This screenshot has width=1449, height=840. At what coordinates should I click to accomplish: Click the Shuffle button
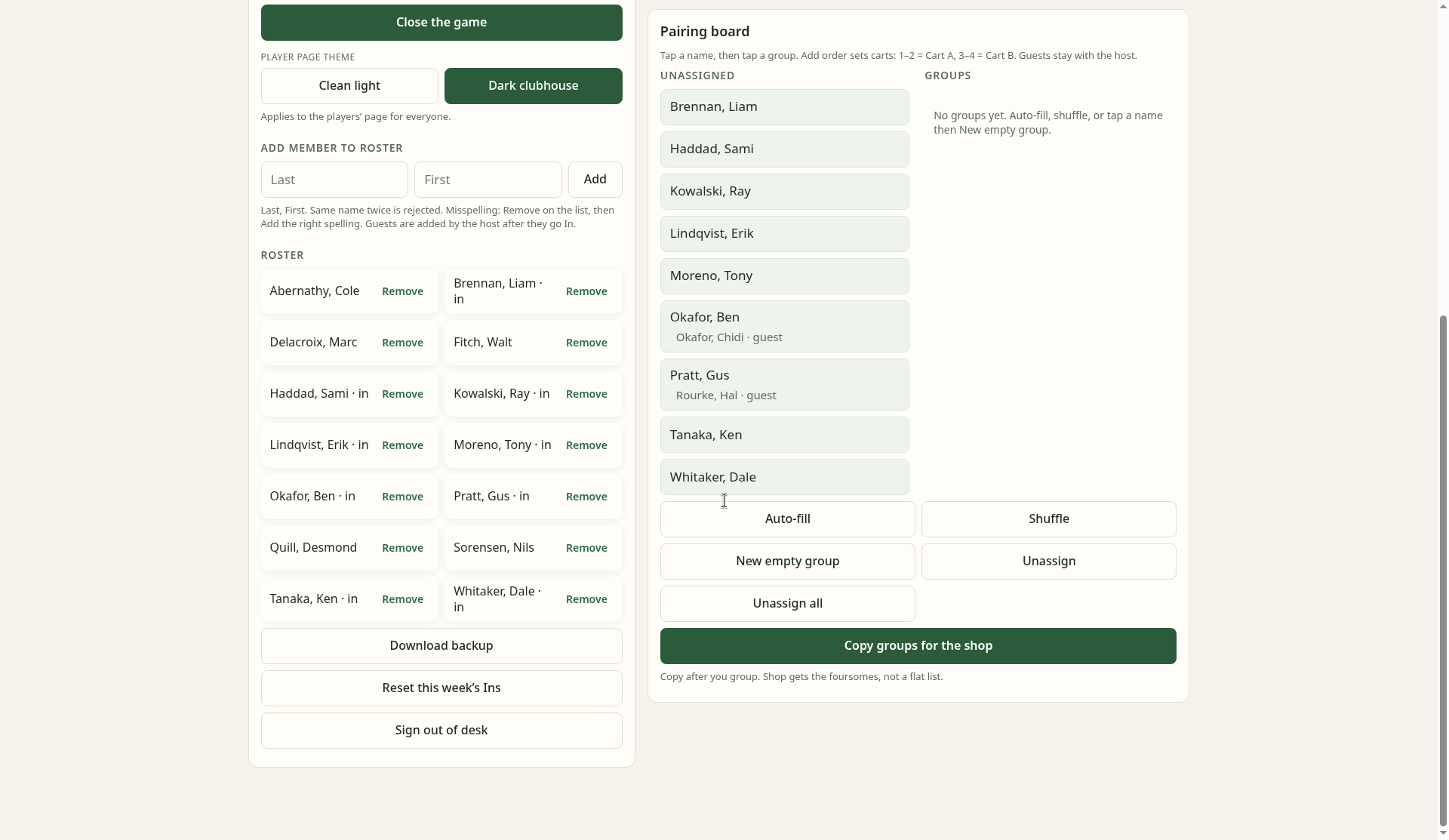(x=1049, y=519)
